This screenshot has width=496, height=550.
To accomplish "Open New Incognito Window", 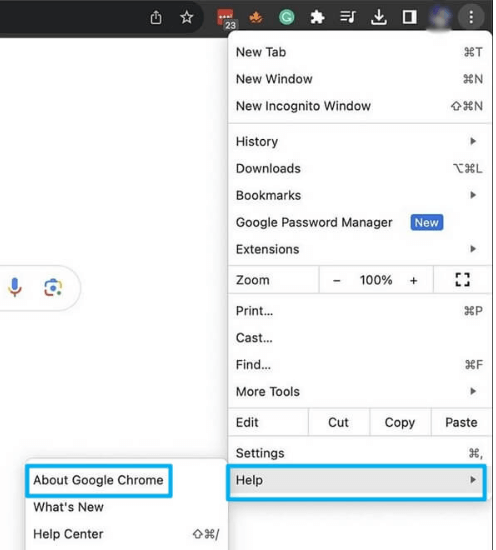I will click(x=360, y=106).
